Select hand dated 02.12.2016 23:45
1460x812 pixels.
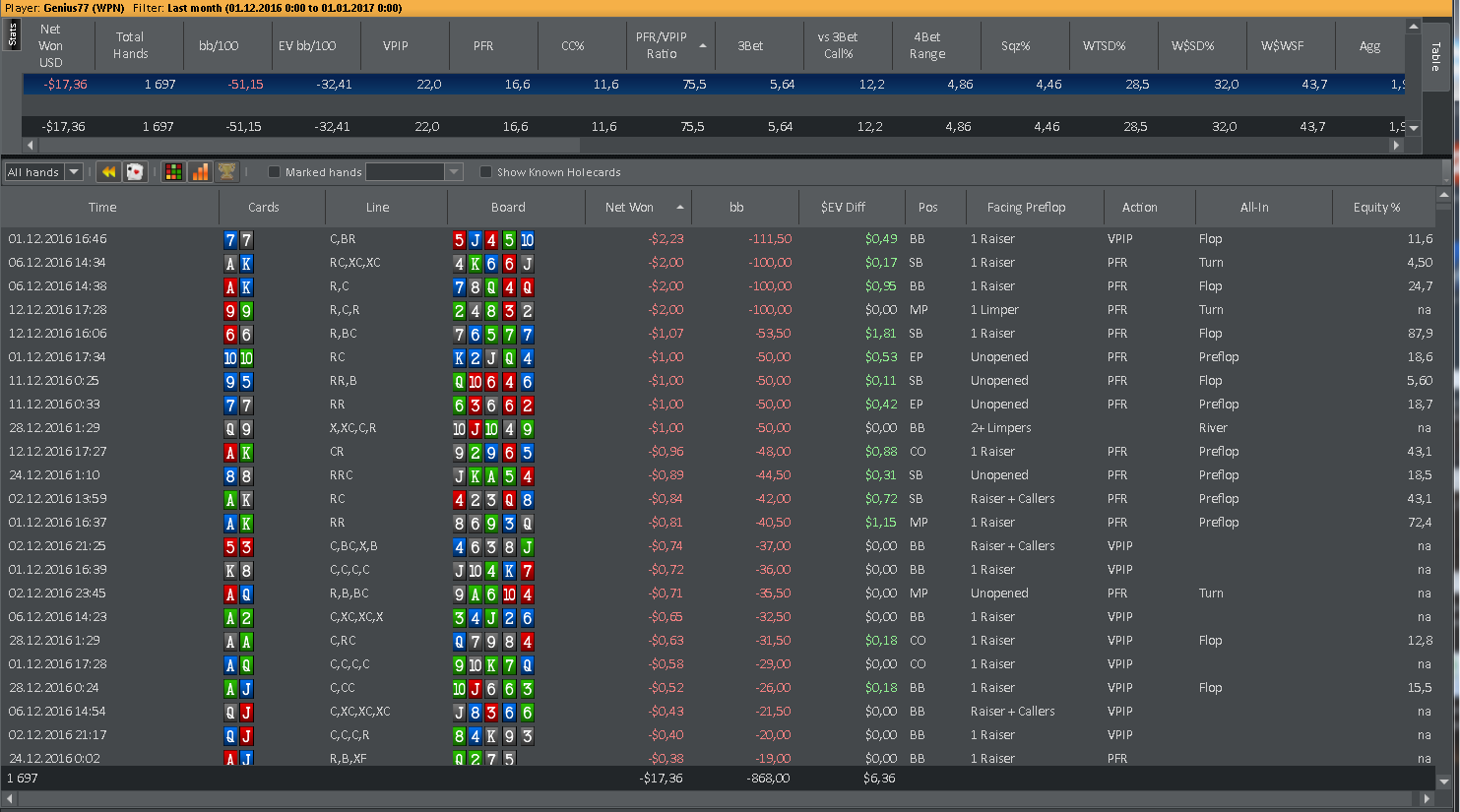(718, 593)
